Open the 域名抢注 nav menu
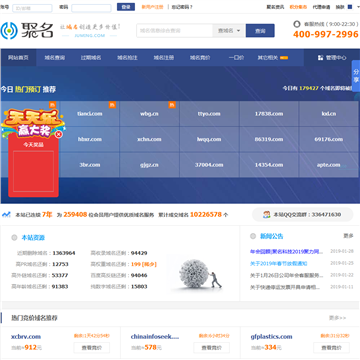 (x=127, y=58)
